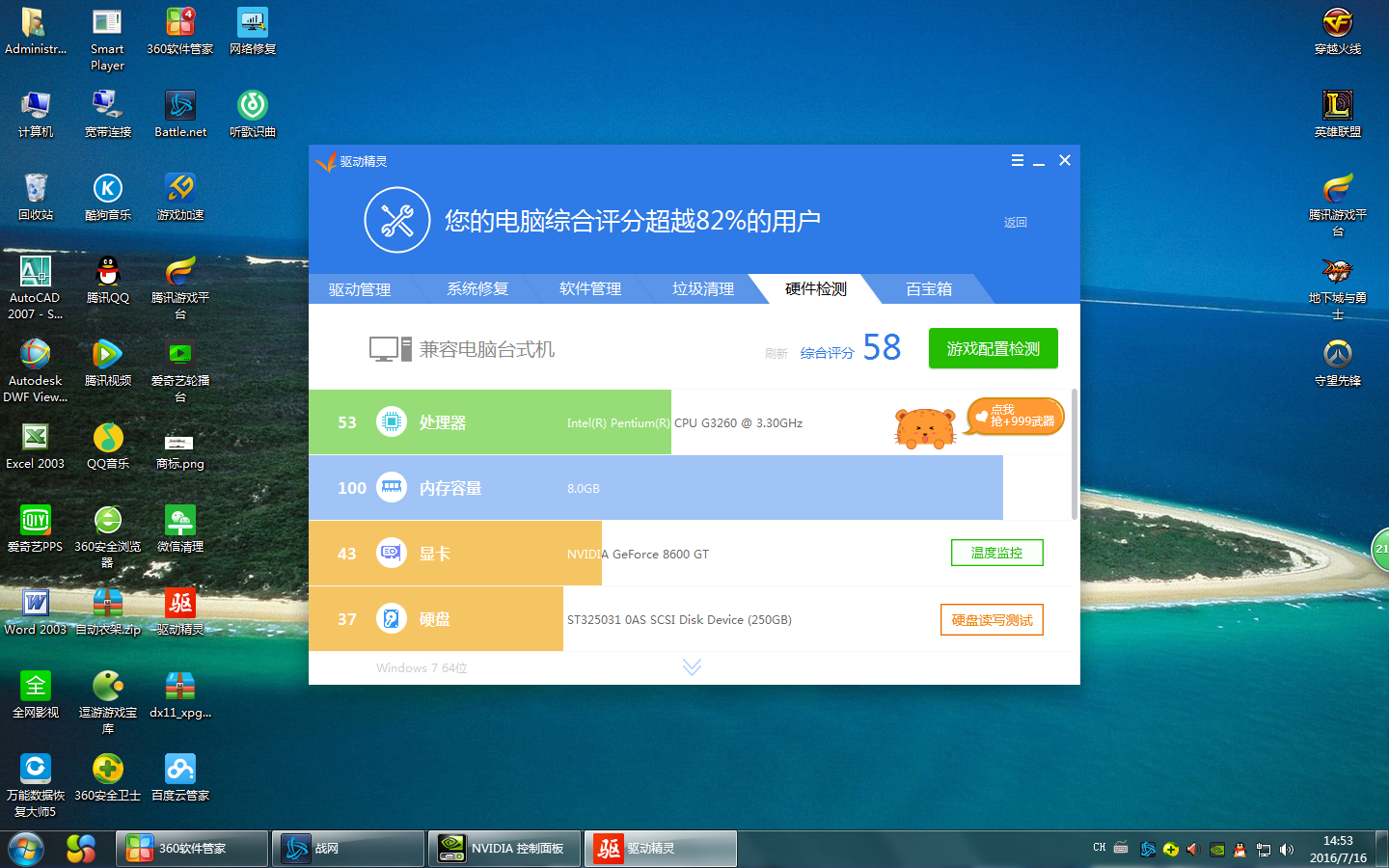This screenshot has height=868, width=1389.
Task: Click the wrench tools circle icon
Action: (x=396, y=220)
